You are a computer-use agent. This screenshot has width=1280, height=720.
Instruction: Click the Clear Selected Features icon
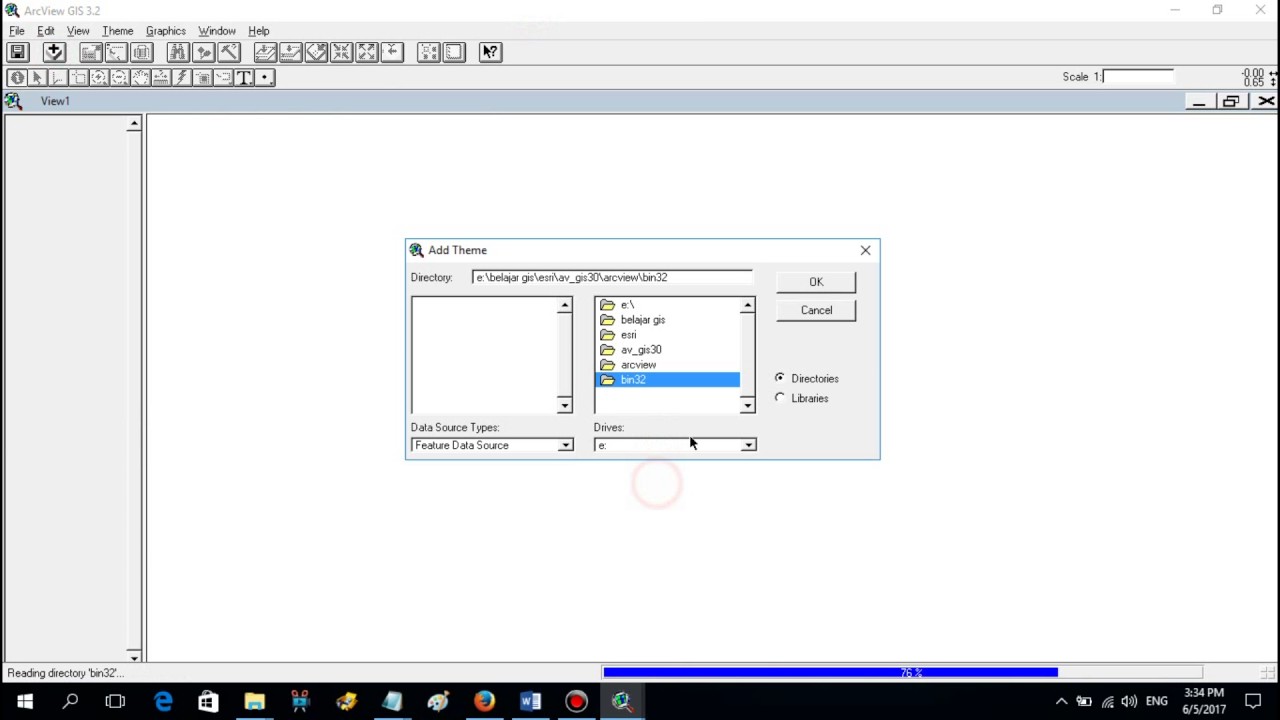click(453, 52)
